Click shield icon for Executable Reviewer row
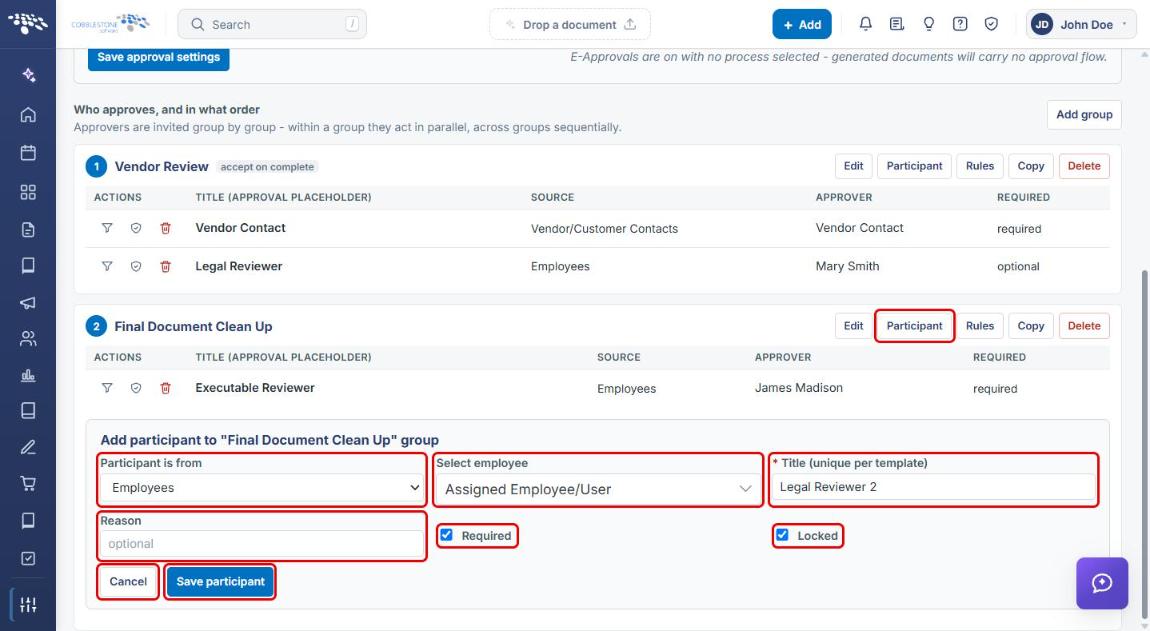1150x631 pixels. (x=136, y=387)
